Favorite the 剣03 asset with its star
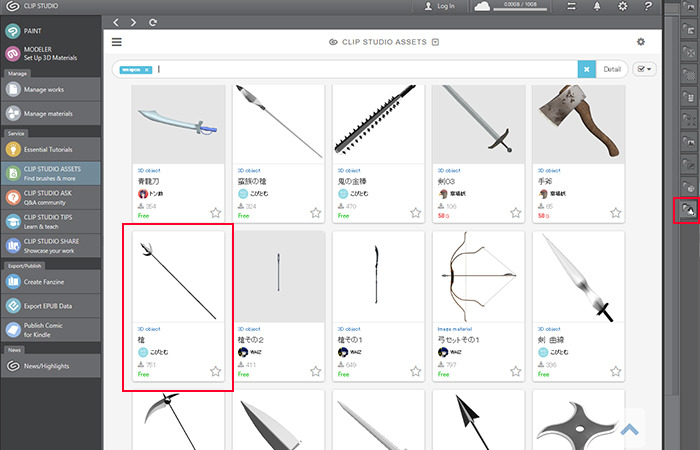The image size is (700, 450). click(x=516, y=212)
